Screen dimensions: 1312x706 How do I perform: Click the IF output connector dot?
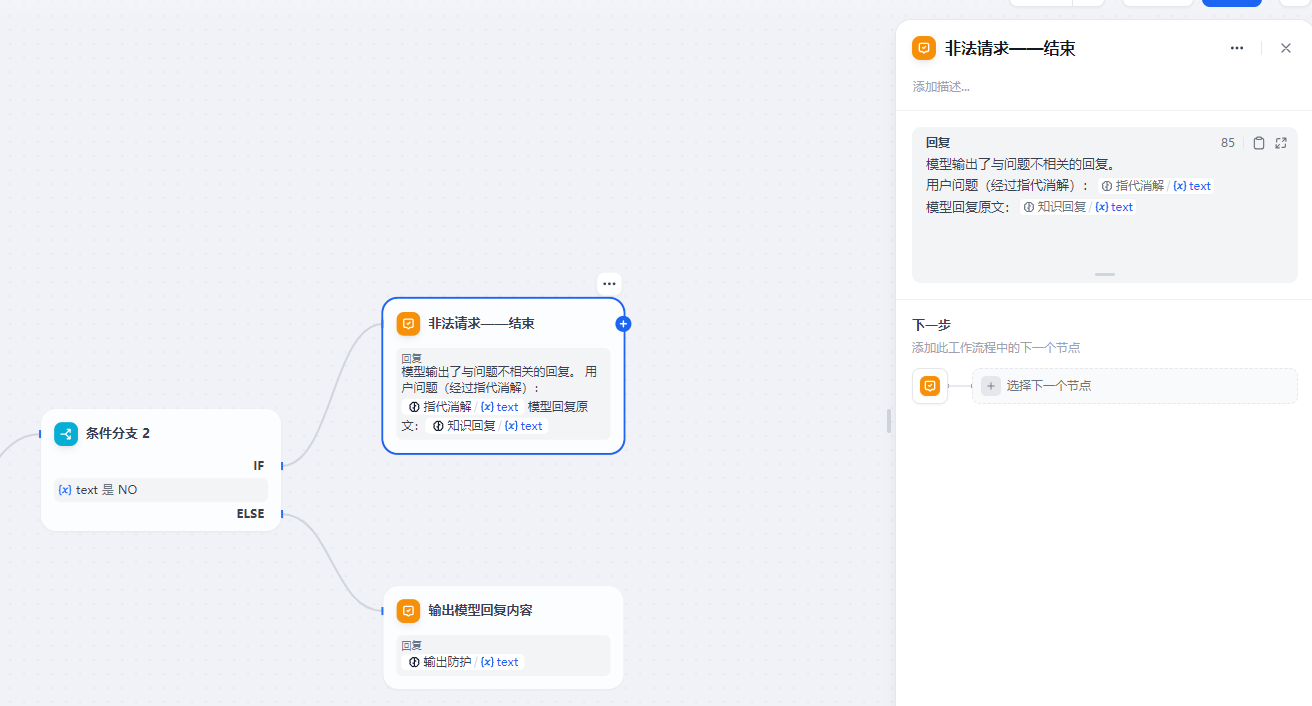tap(282, 465)
